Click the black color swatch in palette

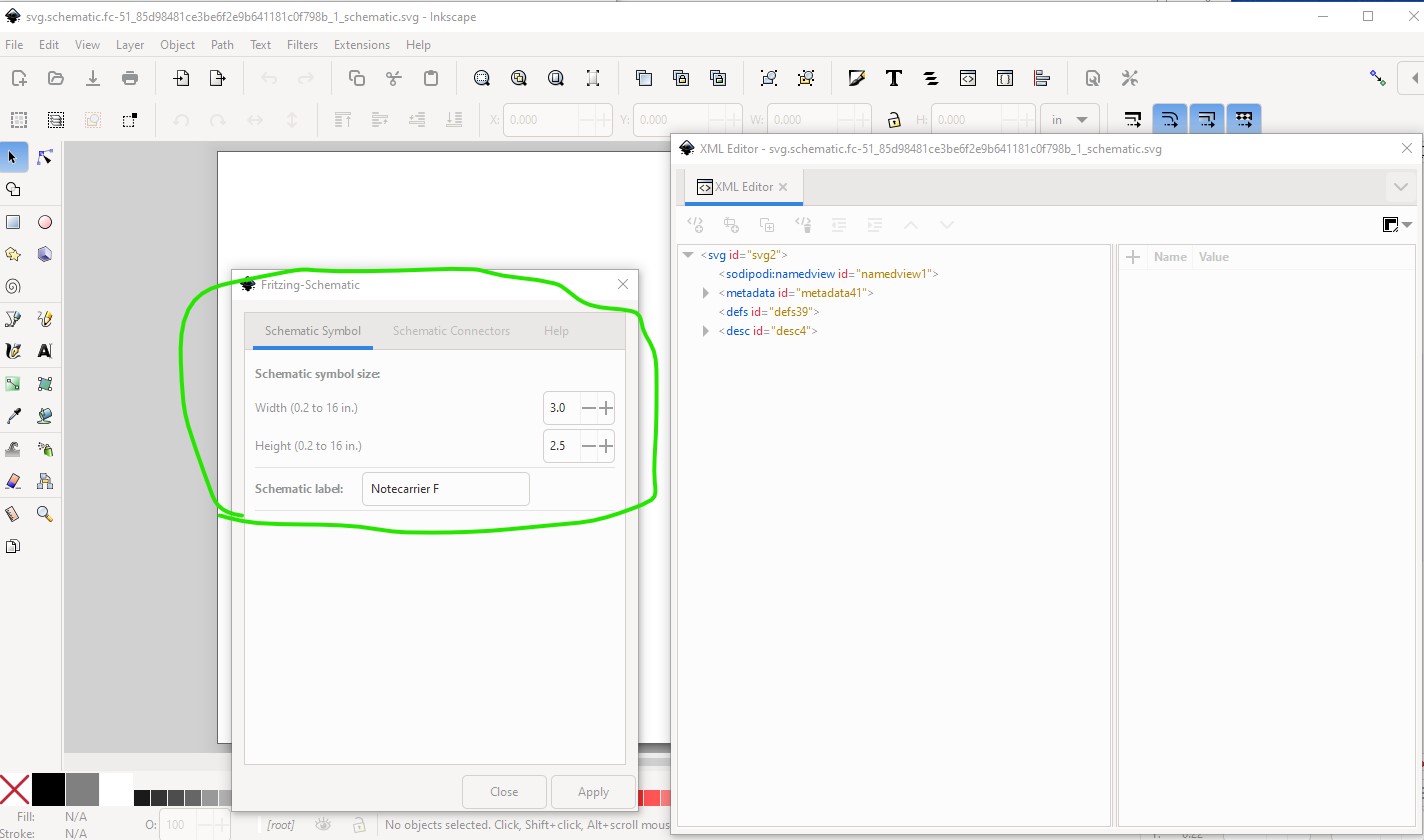(48, 789)
